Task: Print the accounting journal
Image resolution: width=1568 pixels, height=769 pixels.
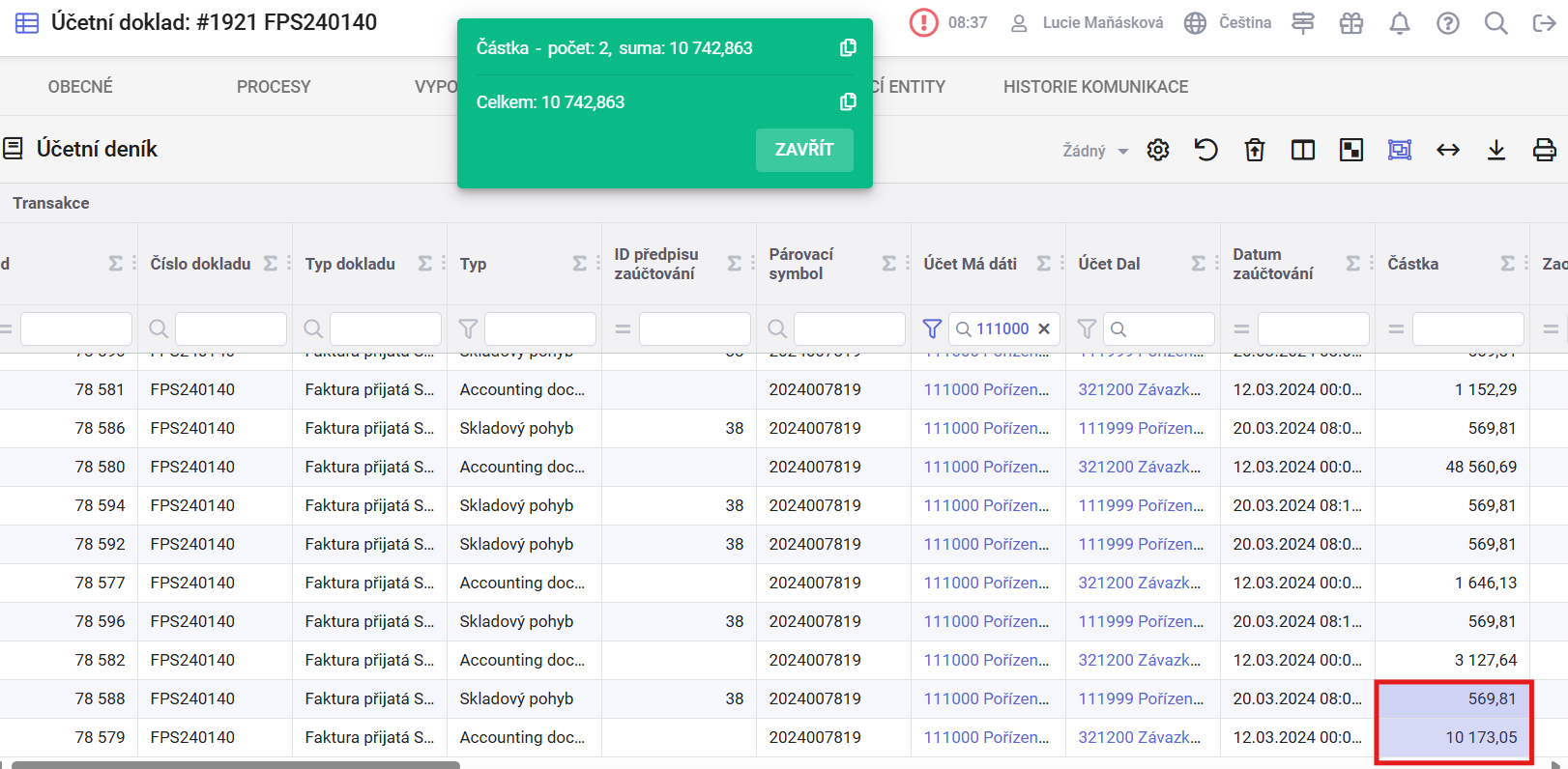Action: tap(1545, 150)
